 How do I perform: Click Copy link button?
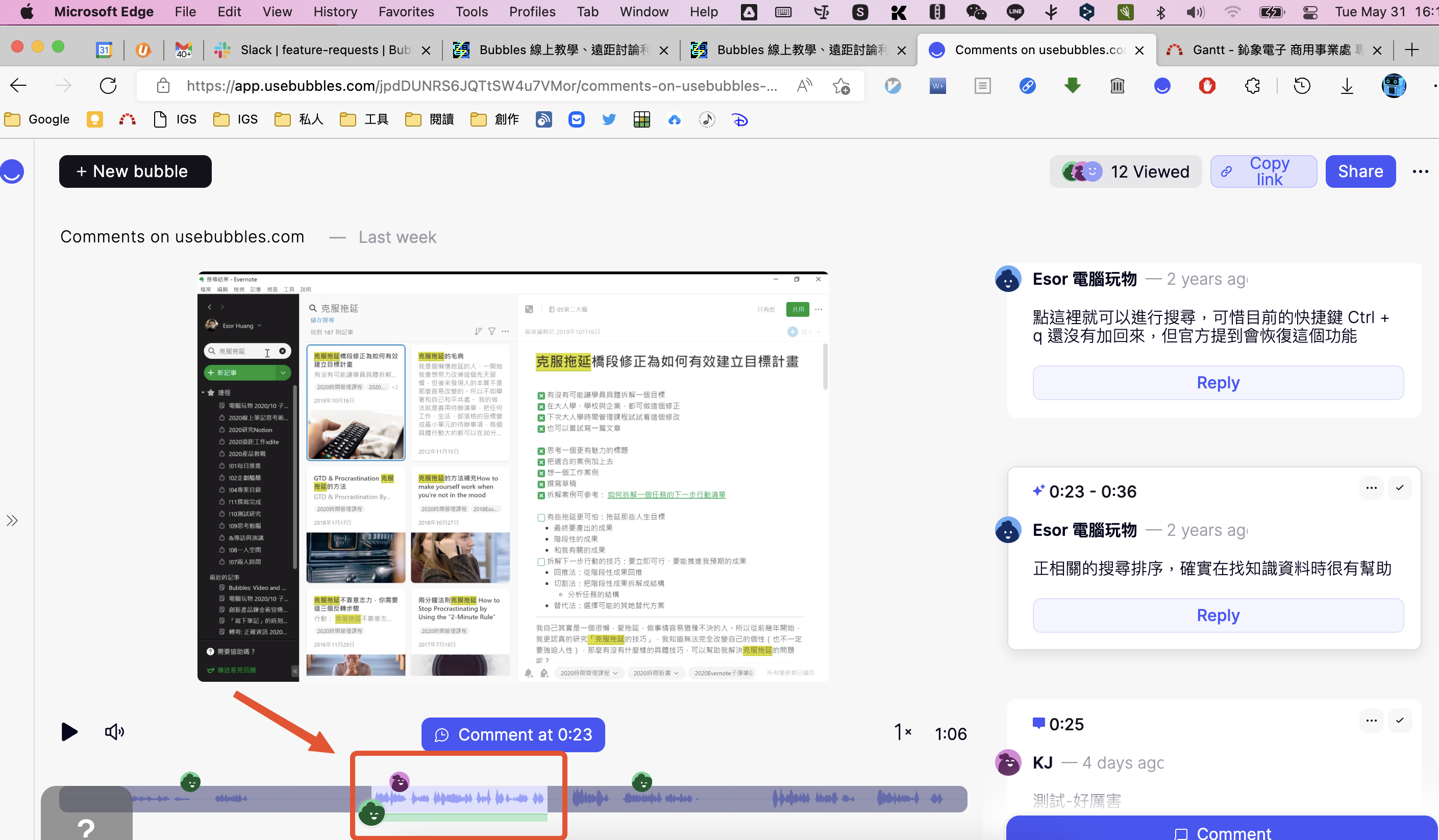pyautogui.click(x=1263, y=171)
